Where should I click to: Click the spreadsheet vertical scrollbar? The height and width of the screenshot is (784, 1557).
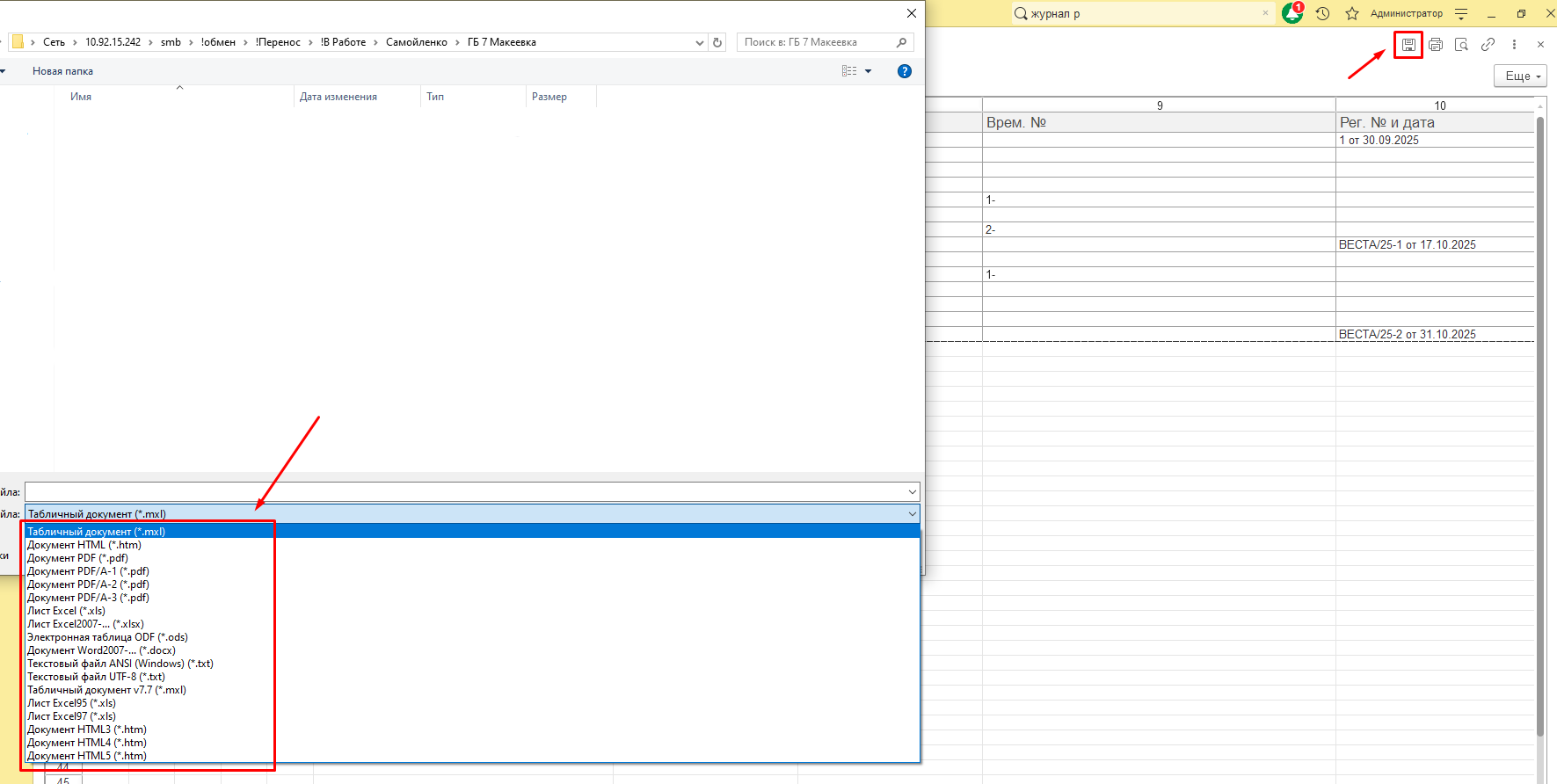click(1540, 426)
